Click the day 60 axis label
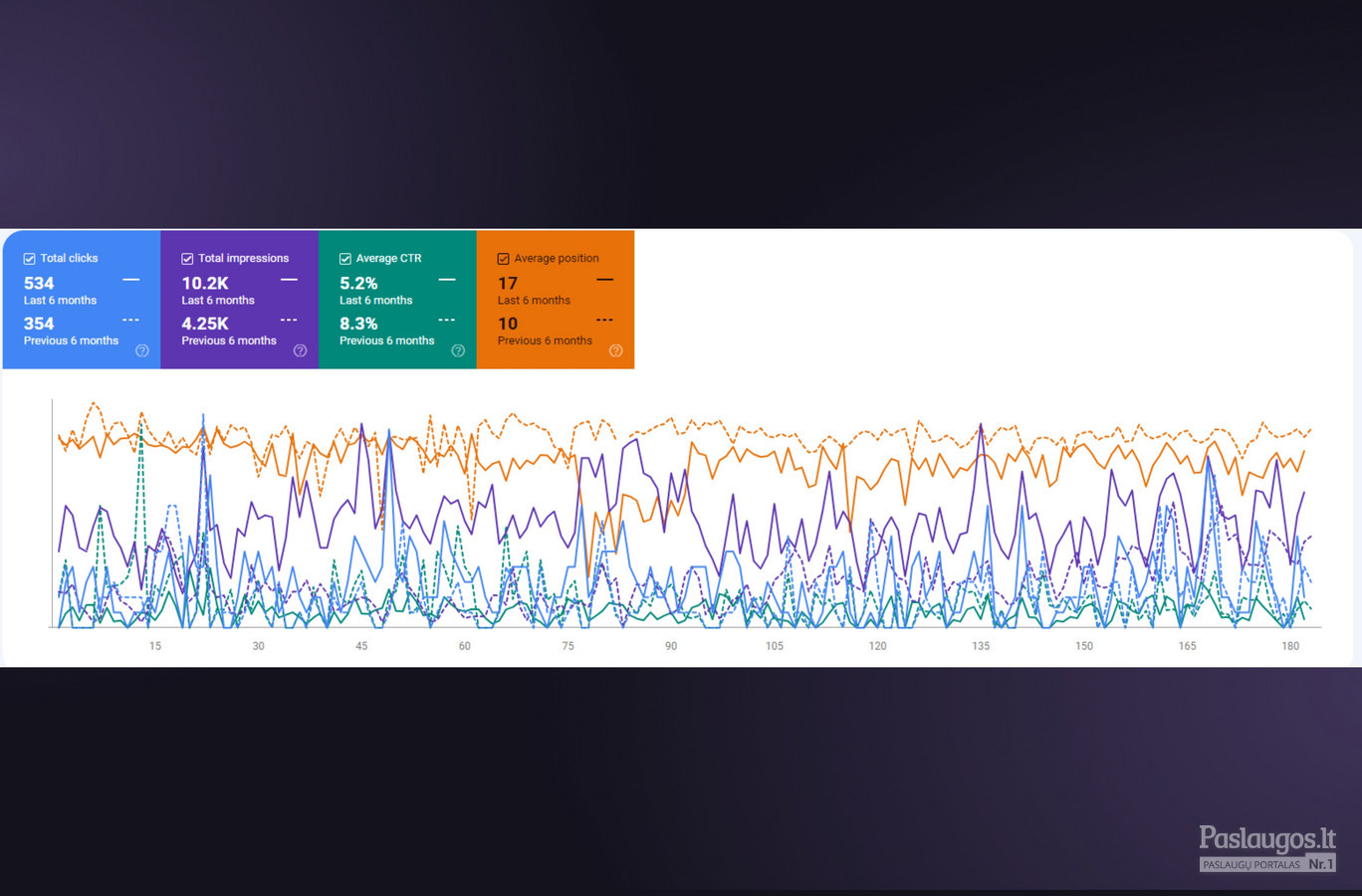 click(465, 646)
